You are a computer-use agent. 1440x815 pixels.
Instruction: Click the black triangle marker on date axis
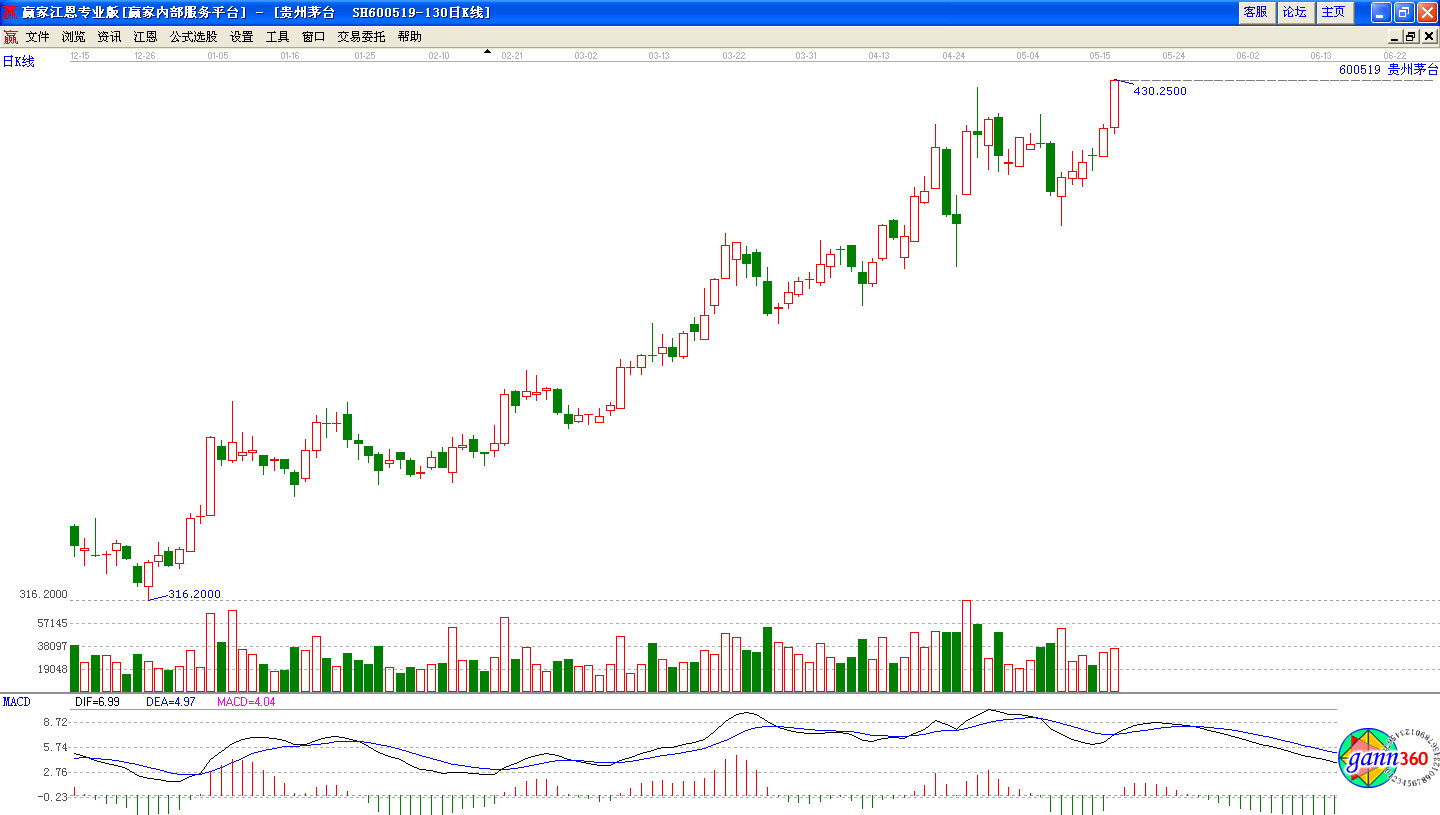pyautogui.click(x=487, y=51)
